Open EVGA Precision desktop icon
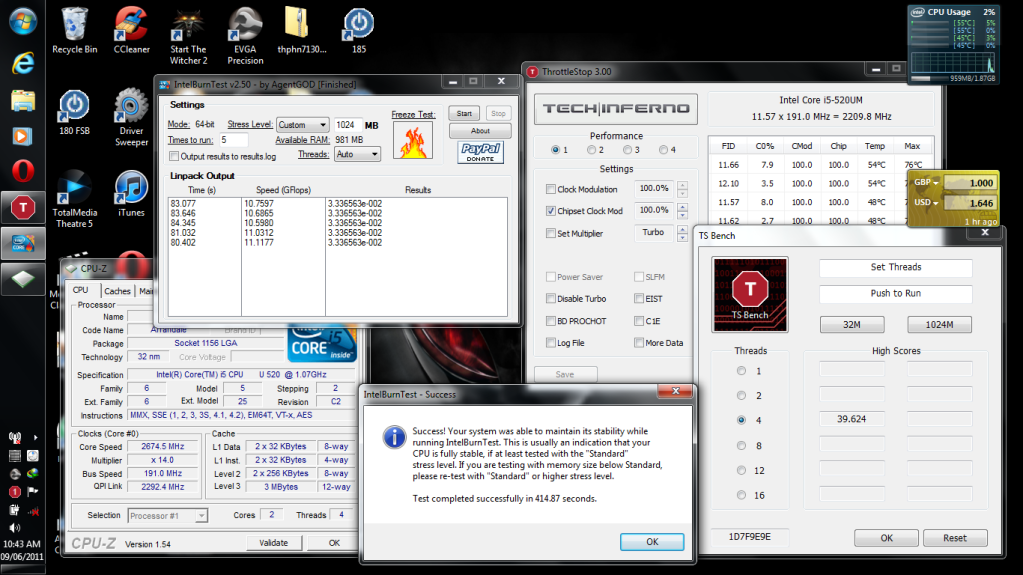The image size is (1023, 575). 245,36
